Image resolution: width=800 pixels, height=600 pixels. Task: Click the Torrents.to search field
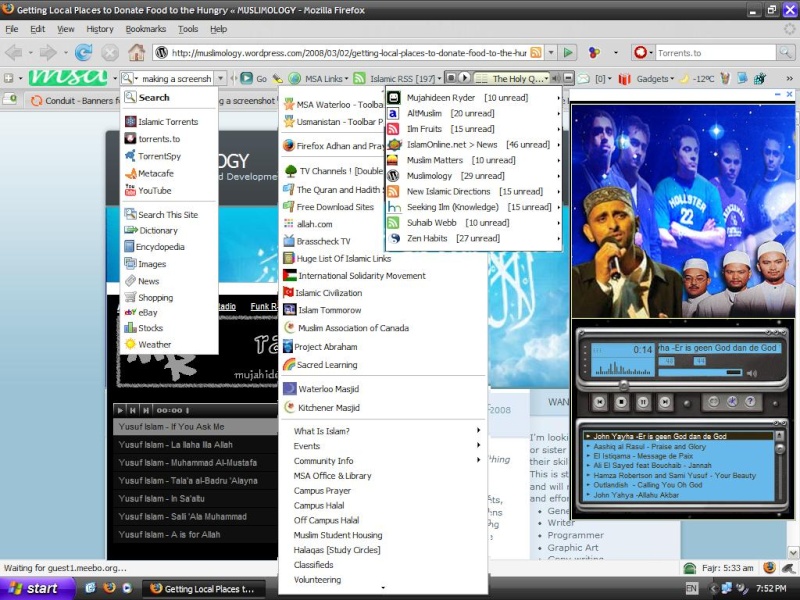[x=714, y=53]
